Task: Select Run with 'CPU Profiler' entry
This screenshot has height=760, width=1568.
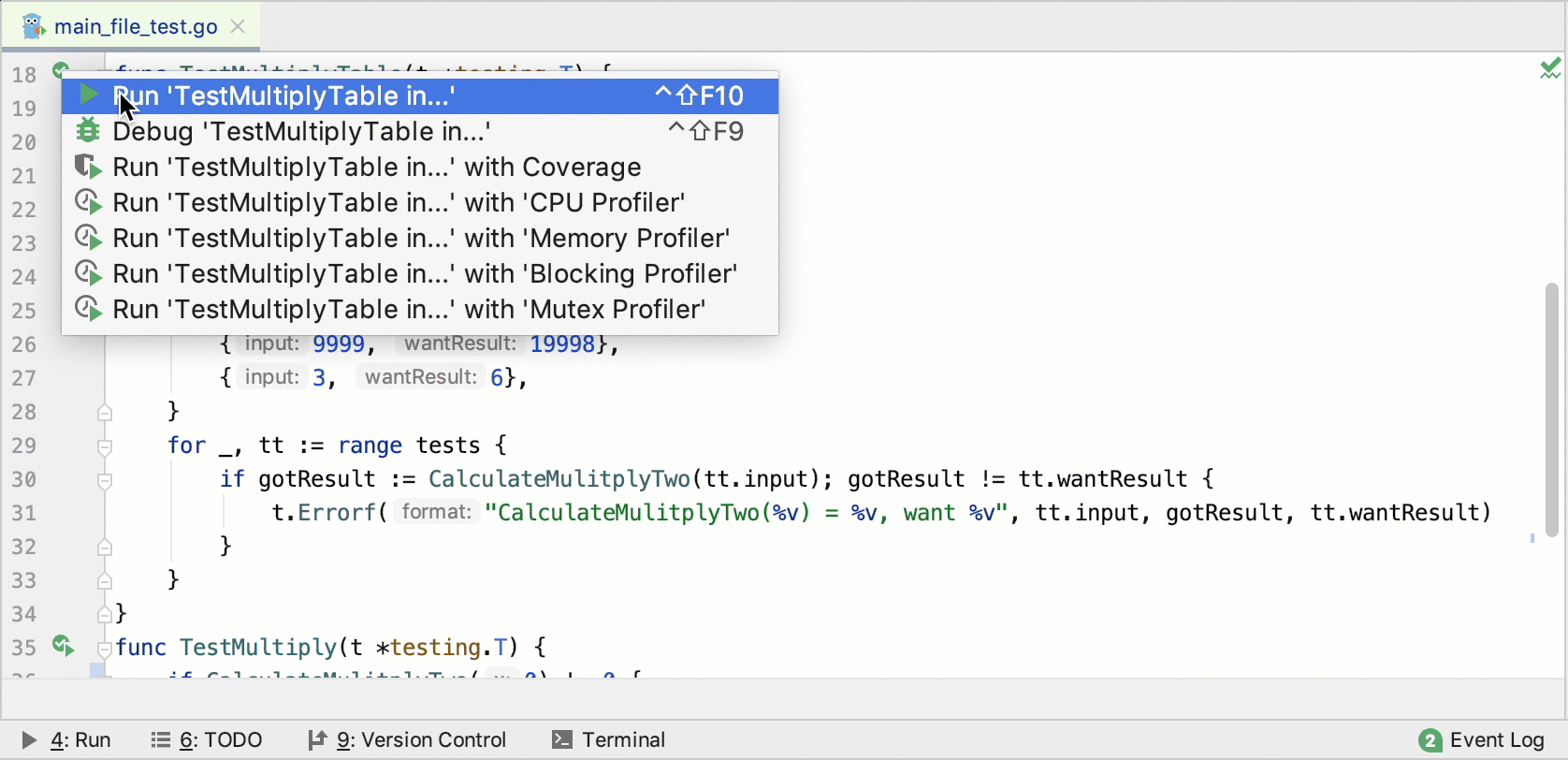Action: coord(420,202)
